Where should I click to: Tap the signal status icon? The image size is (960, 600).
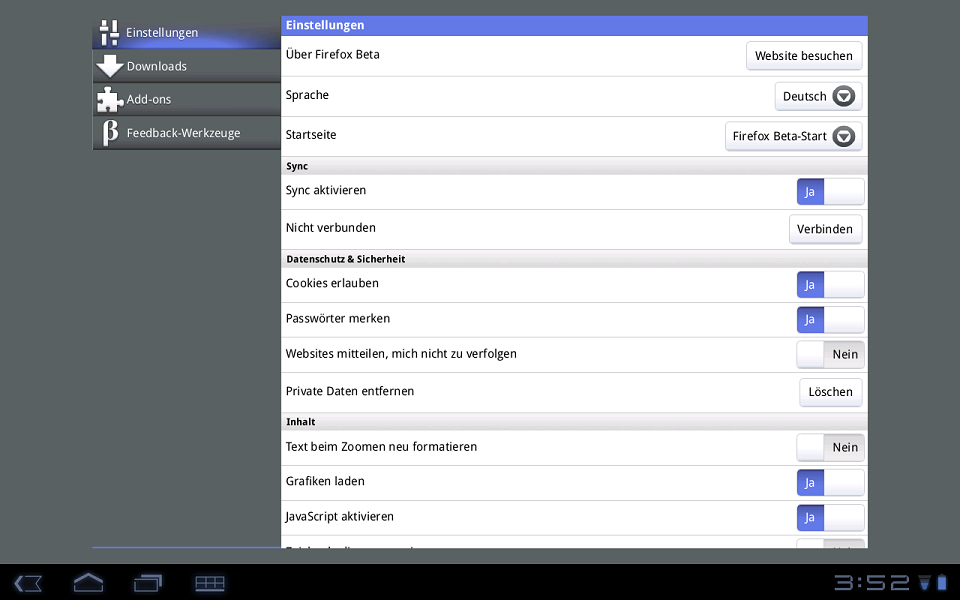coord(925,582)
